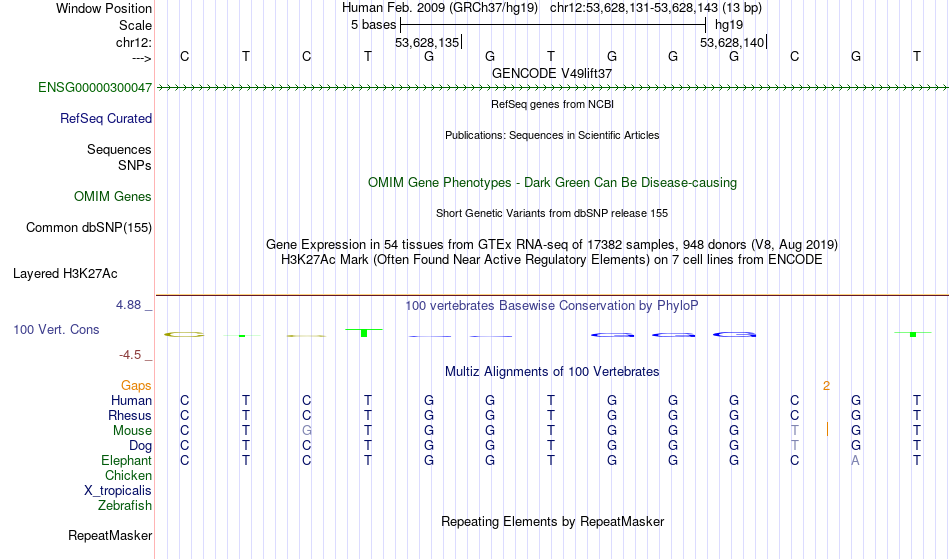Click the lighter T in Dog row

pos(794,446)
